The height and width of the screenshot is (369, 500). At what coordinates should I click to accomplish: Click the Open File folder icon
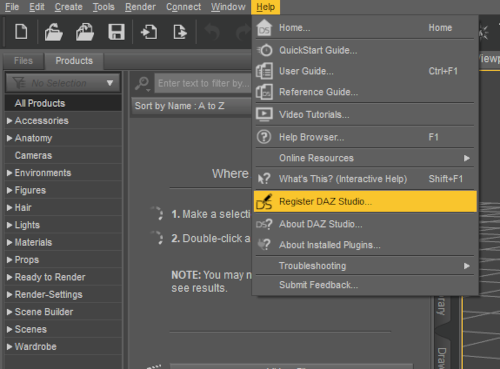(53, 32)
